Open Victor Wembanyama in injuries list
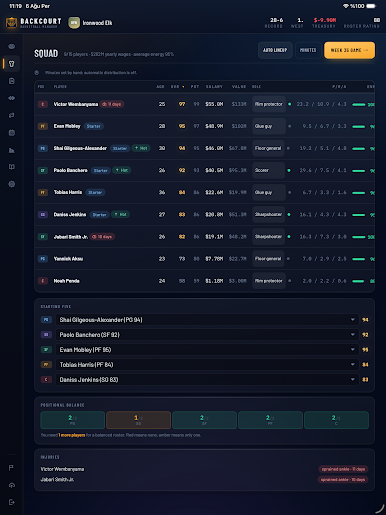 62,469
